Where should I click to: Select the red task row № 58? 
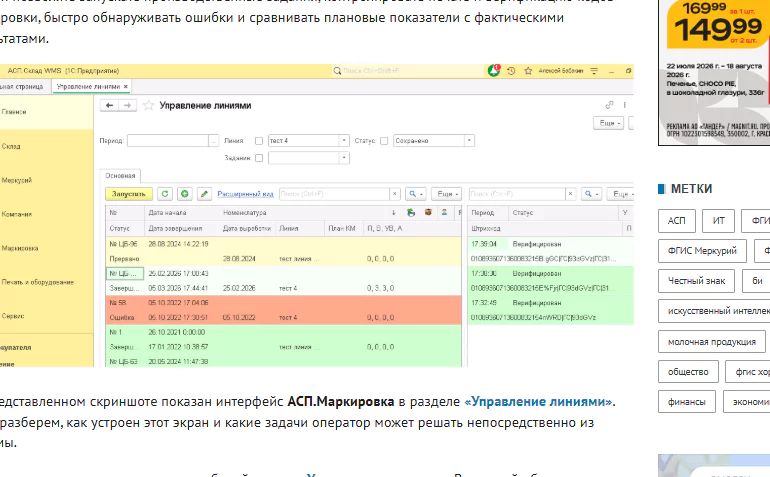pyautogui.click(x=283, y=310)
